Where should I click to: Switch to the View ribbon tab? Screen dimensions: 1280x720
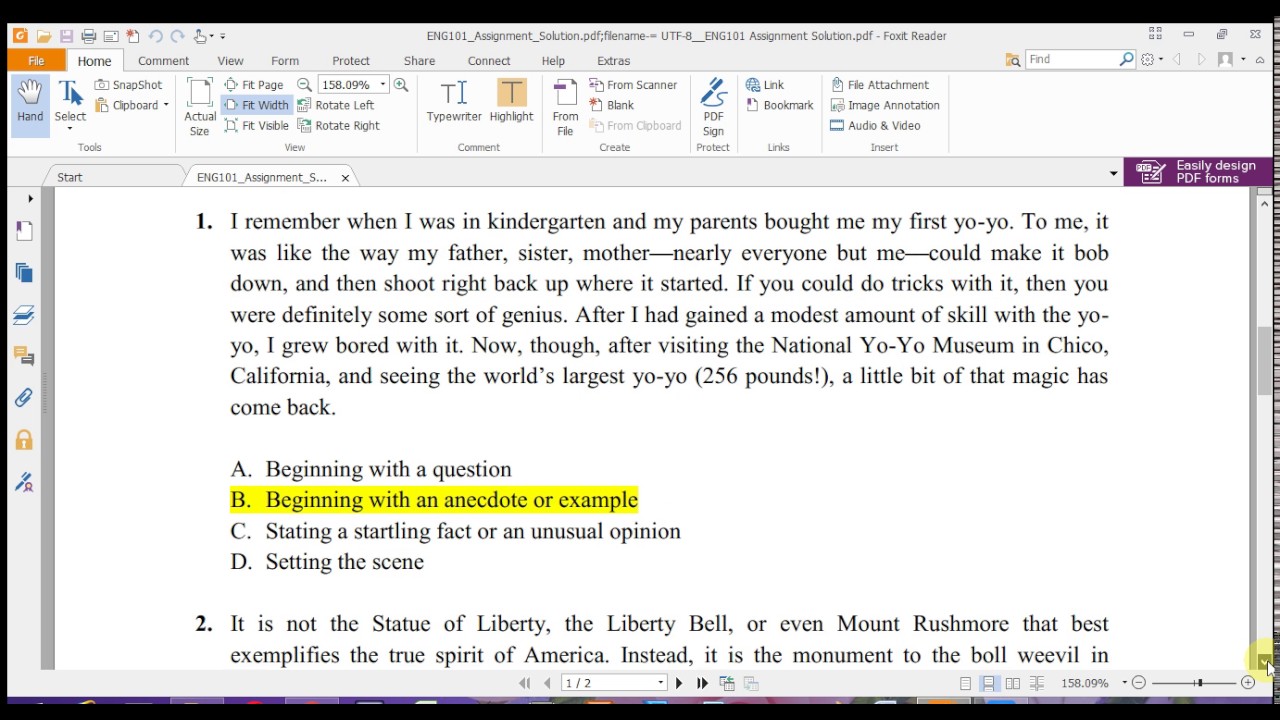pos(230,61)
